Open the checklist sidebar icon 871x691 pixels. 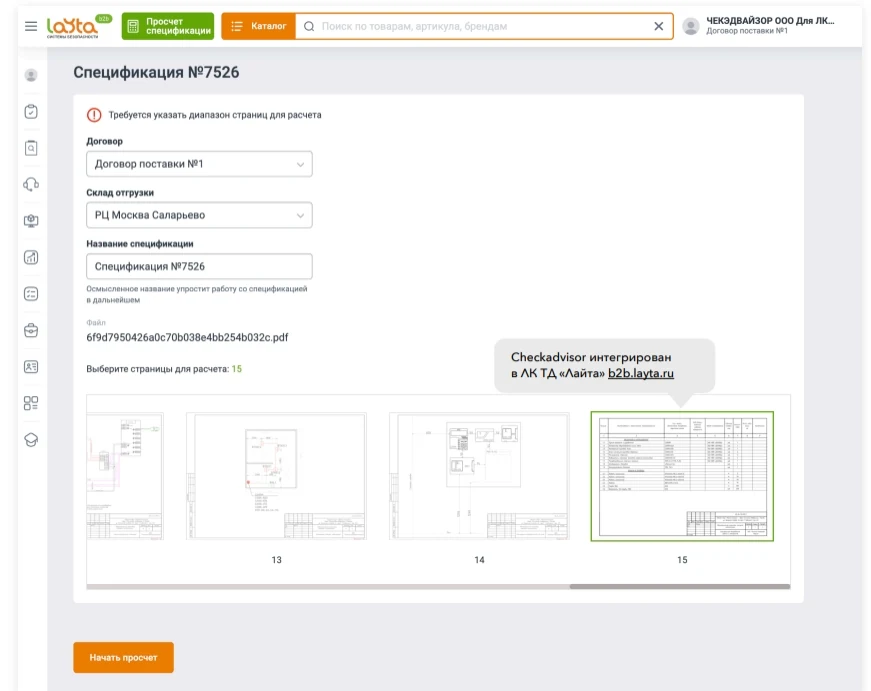[31, 294]
